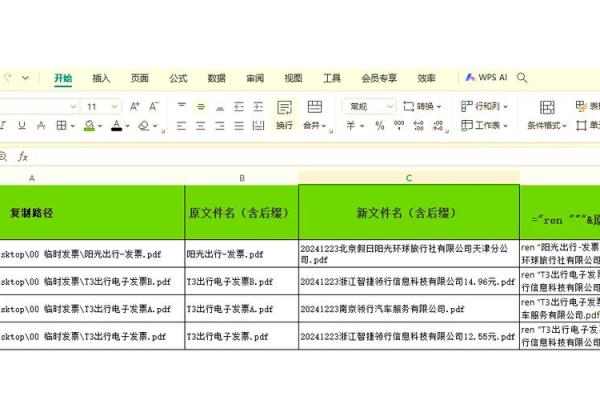Click into the formula bar
This screenshot has width=600, height=400.
[318, 156]
